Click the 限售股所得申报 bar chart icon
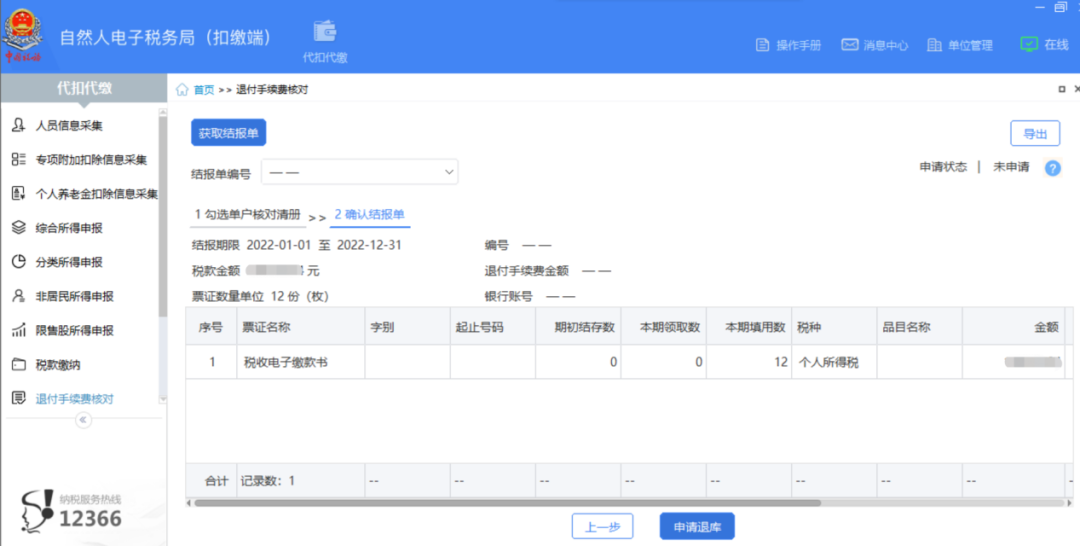Viewport: 1080px width, 546px height. point(19,330)
